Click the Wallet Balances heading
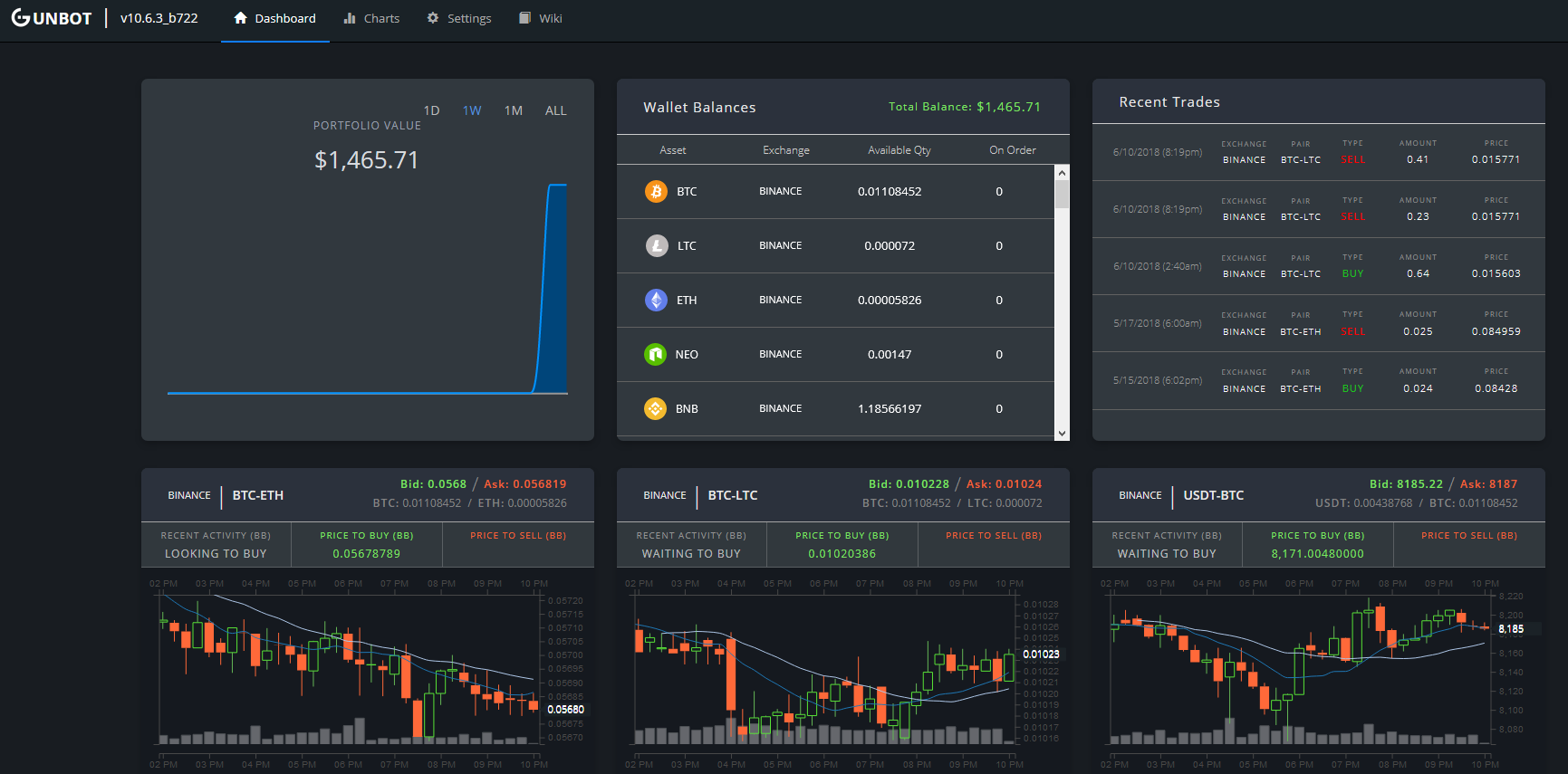Image resolution: width=1568 pixels, height=774 pixels. click(699, 108)
